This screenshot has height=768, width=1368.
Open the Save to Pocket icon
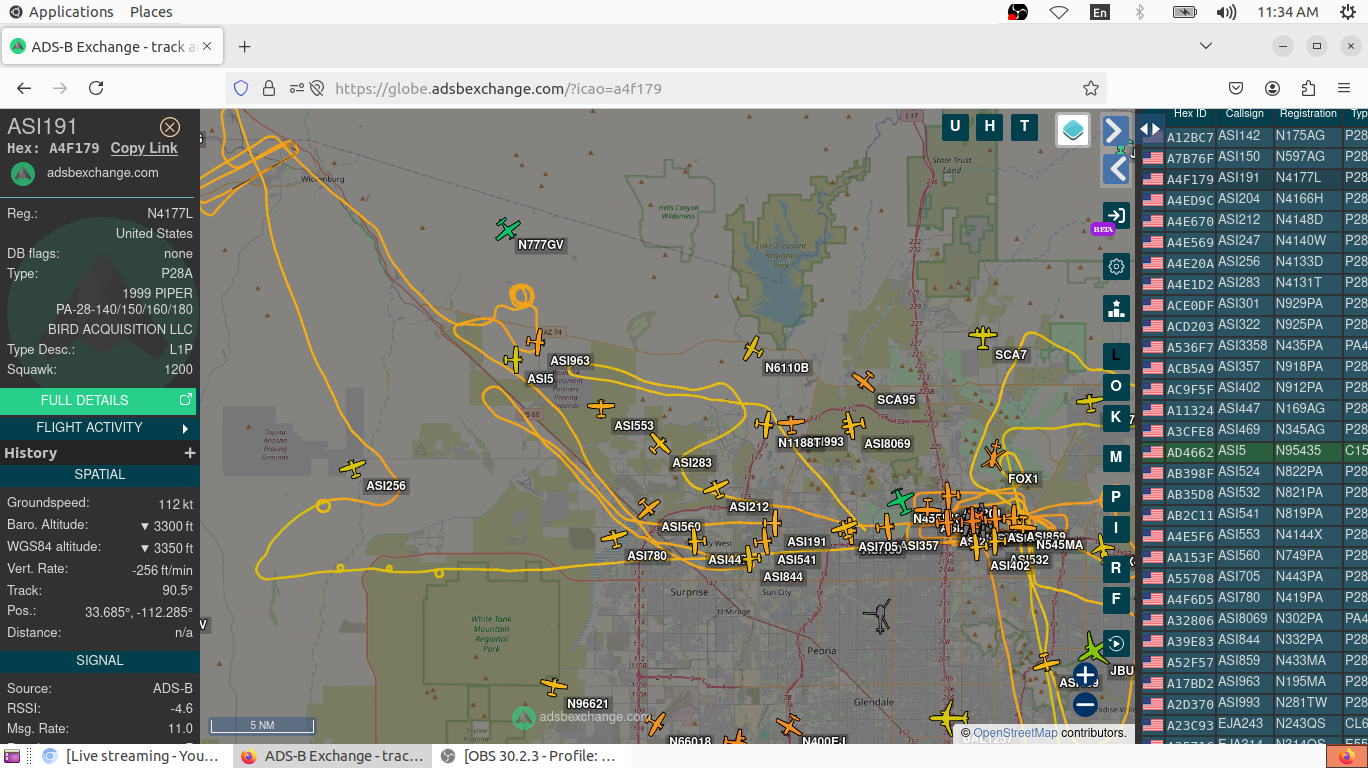[1236, 88]
